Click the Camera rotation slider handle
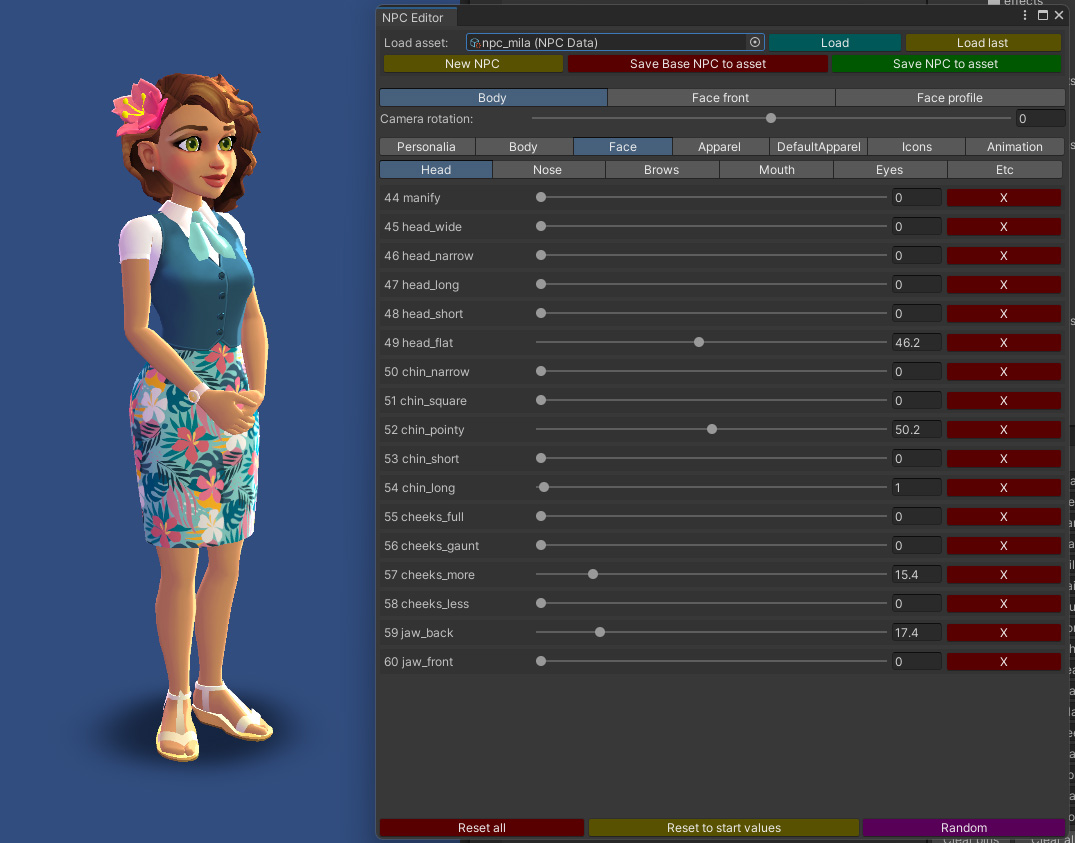Screen dimensions: 1075x843 coord(771,119)
